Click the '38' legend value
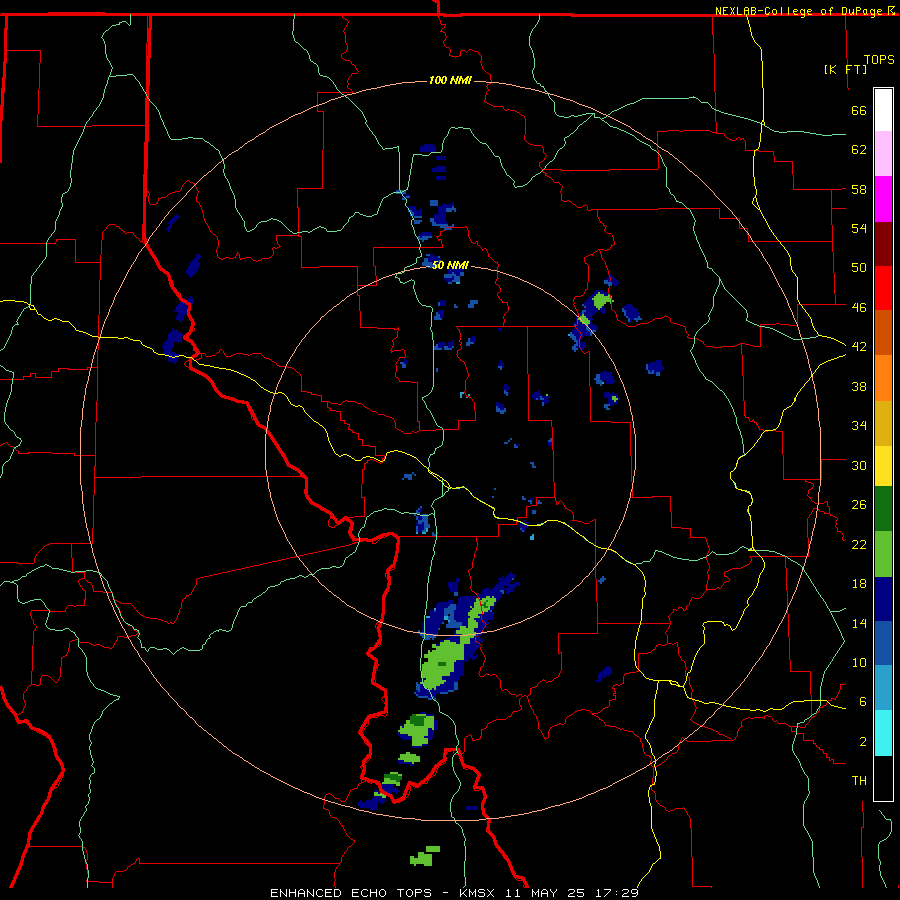 pyautogui.click(x=859, y=386)
